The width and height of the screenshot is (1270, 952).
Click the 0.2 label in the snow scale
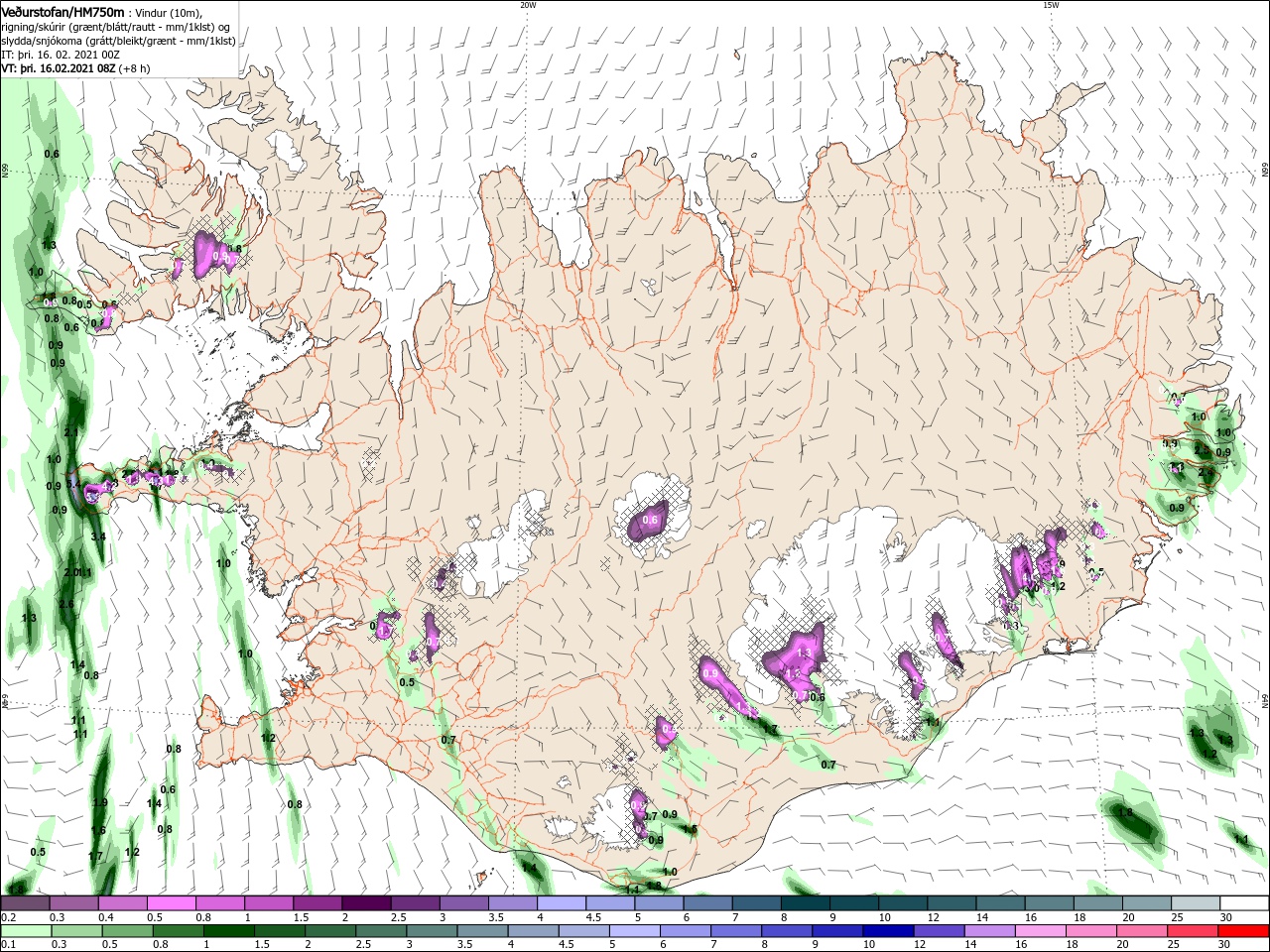click(x=8, y=917)
